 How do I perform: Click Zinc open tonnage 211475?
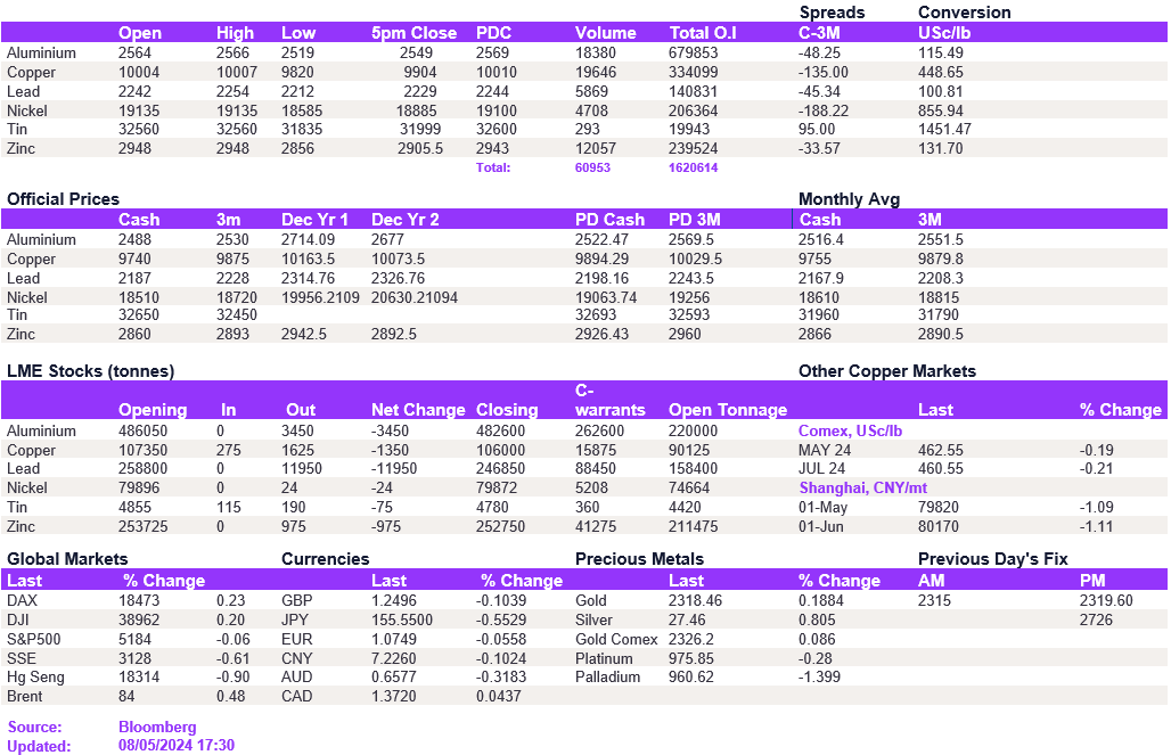point(693,527)
